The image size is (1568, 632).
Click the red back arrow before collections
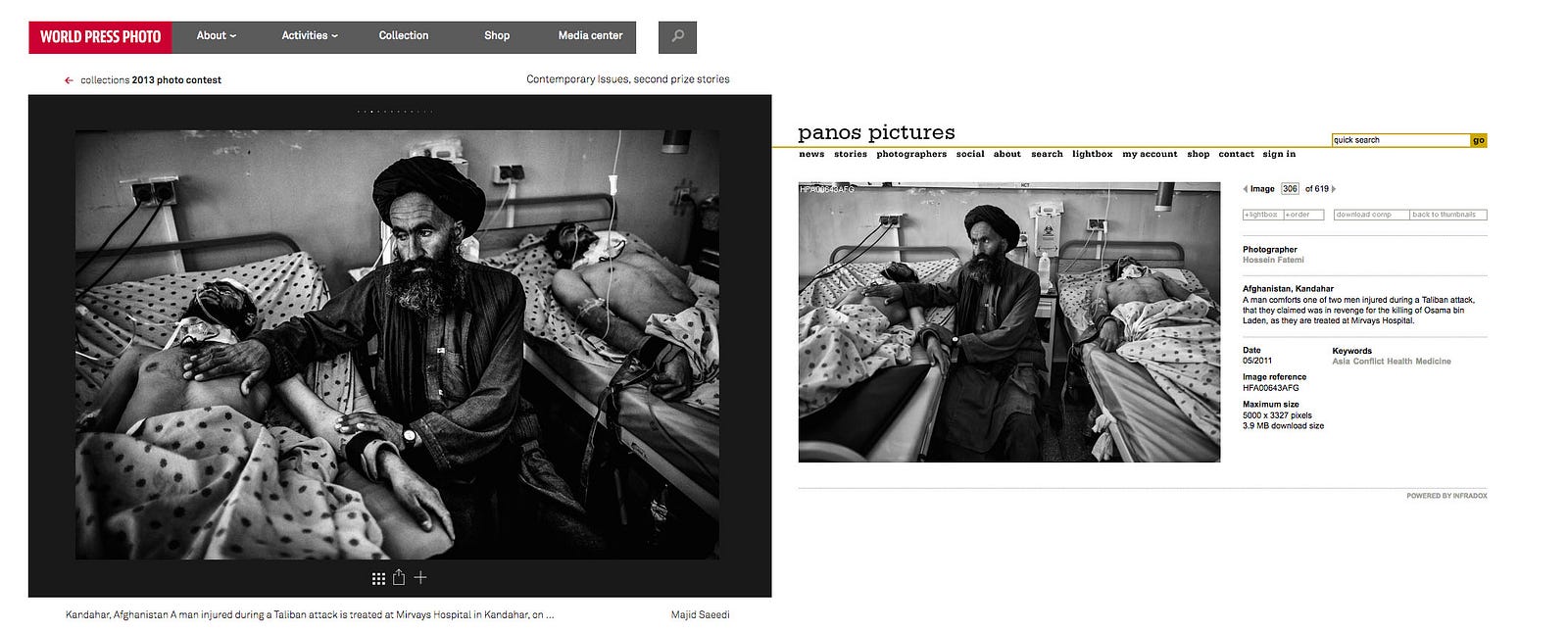point(69,80)
